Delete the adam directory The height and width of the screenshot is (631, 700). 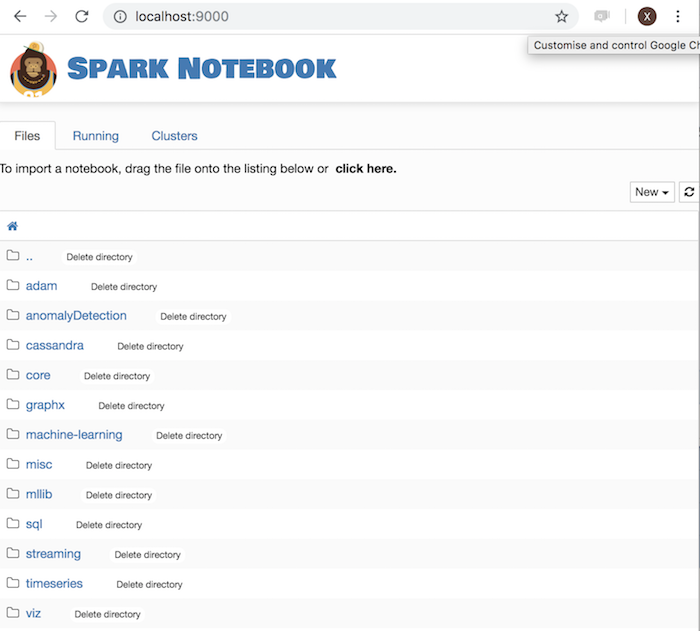pyautogui.click(x=124, y=287)
